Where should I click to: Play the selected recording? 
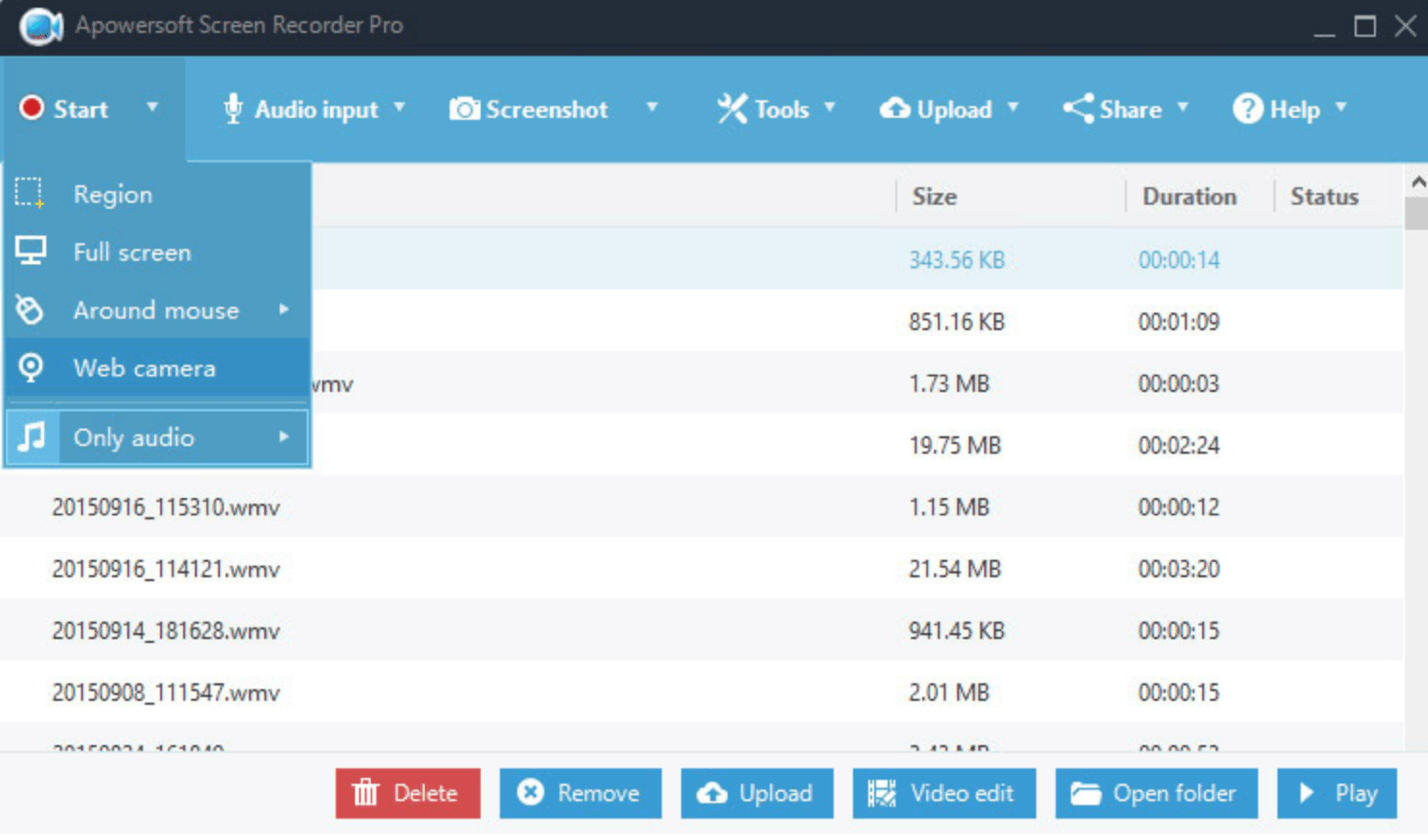1337,794
